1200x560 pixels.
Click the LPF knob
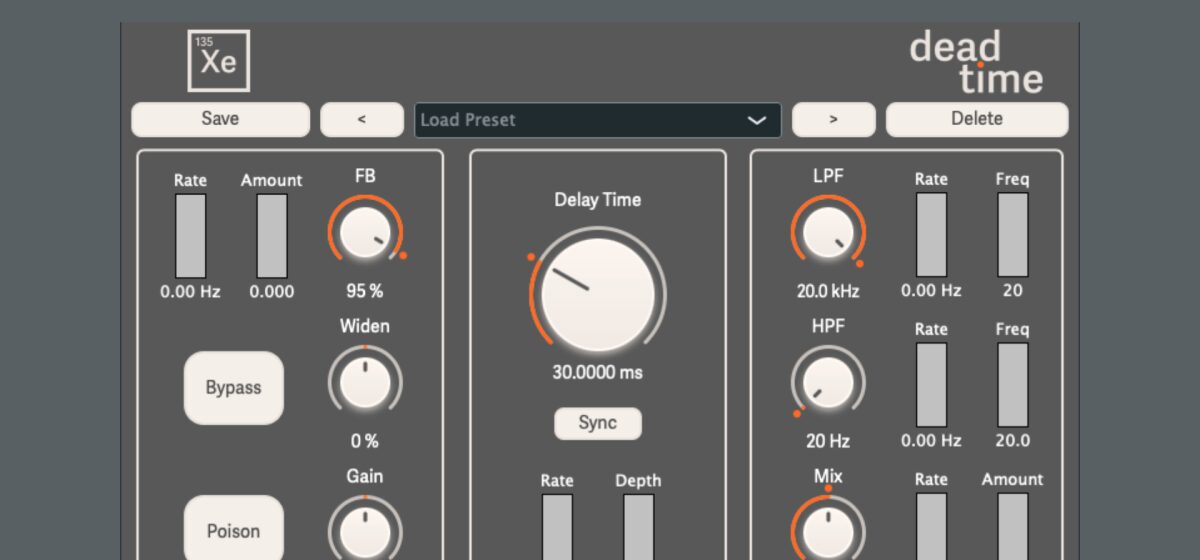pyautogui.click(x=828, y=233)
